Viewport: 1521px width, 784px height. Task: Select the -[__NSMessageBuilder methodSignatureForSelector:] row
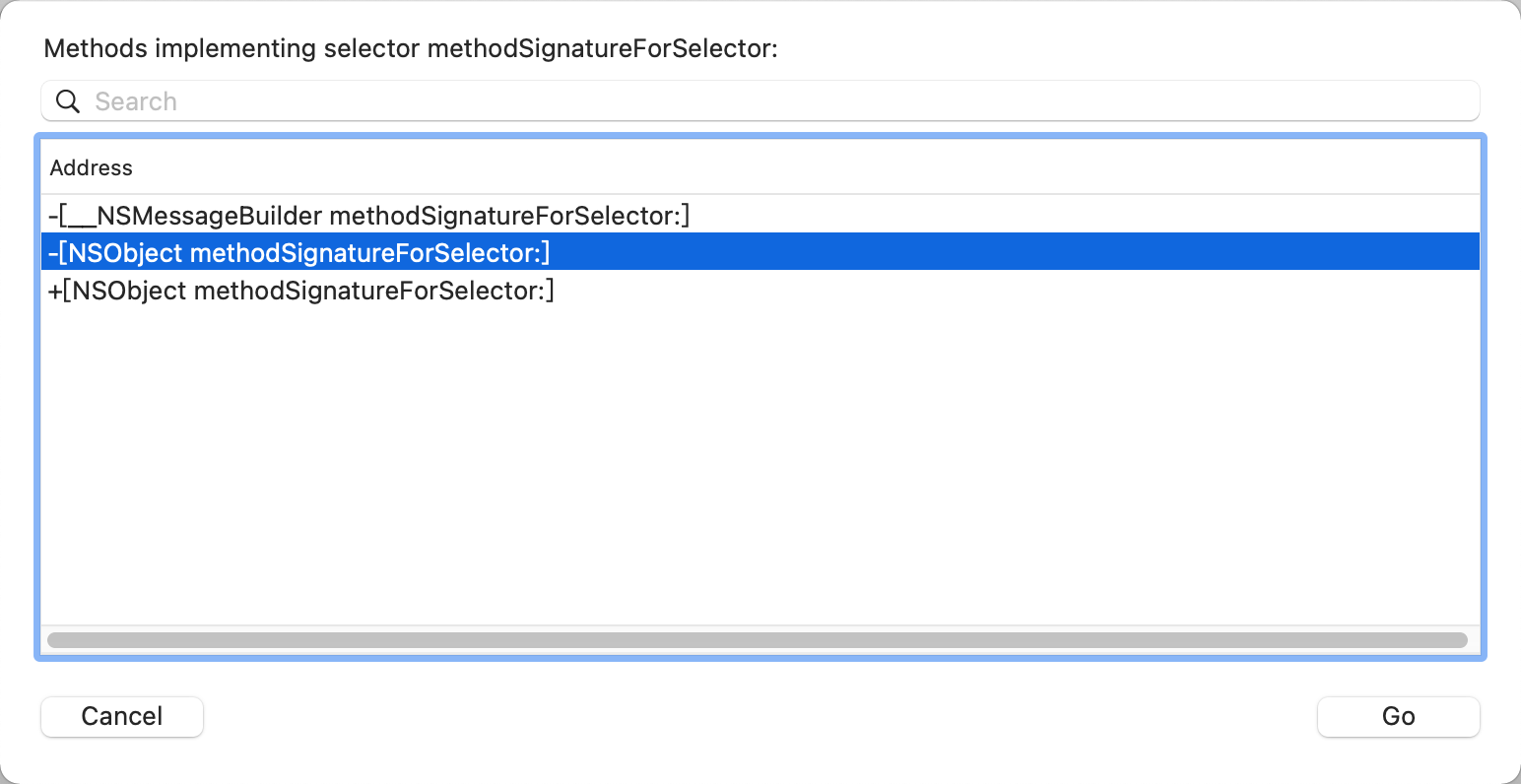(369, 216)
